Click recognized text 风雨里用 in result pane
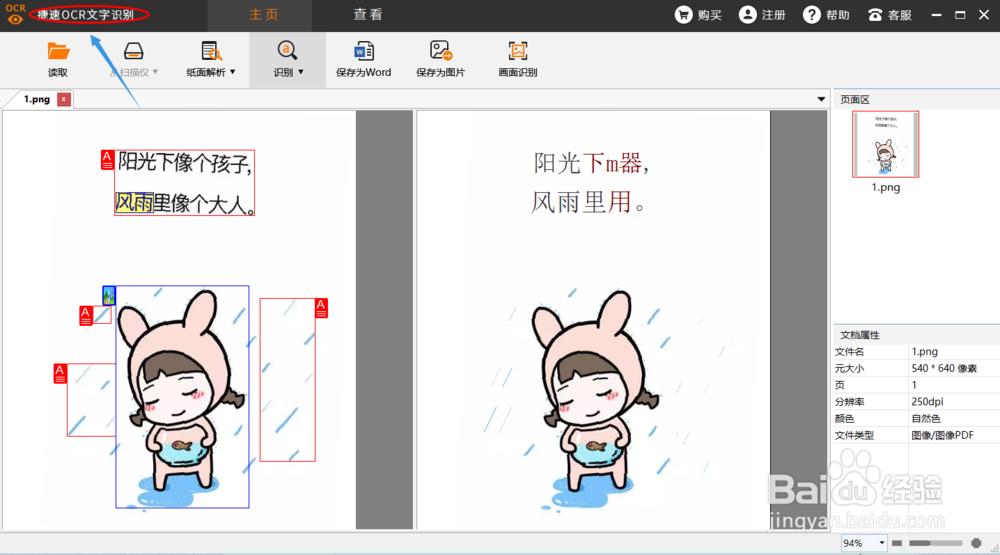 (x=587, y=202)
